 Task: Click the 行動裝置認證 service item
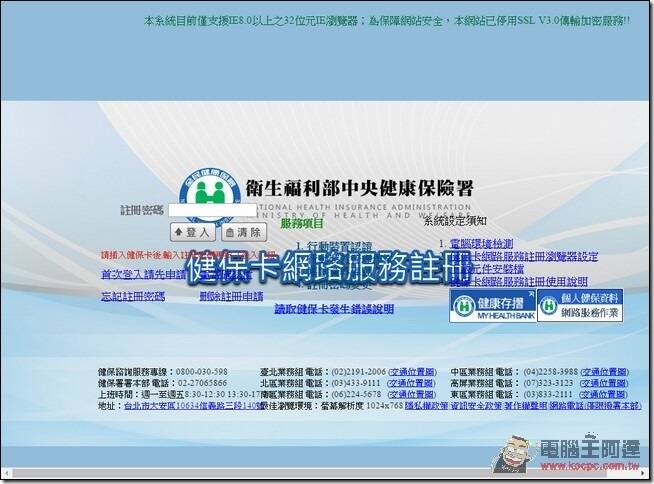point(339,246)
